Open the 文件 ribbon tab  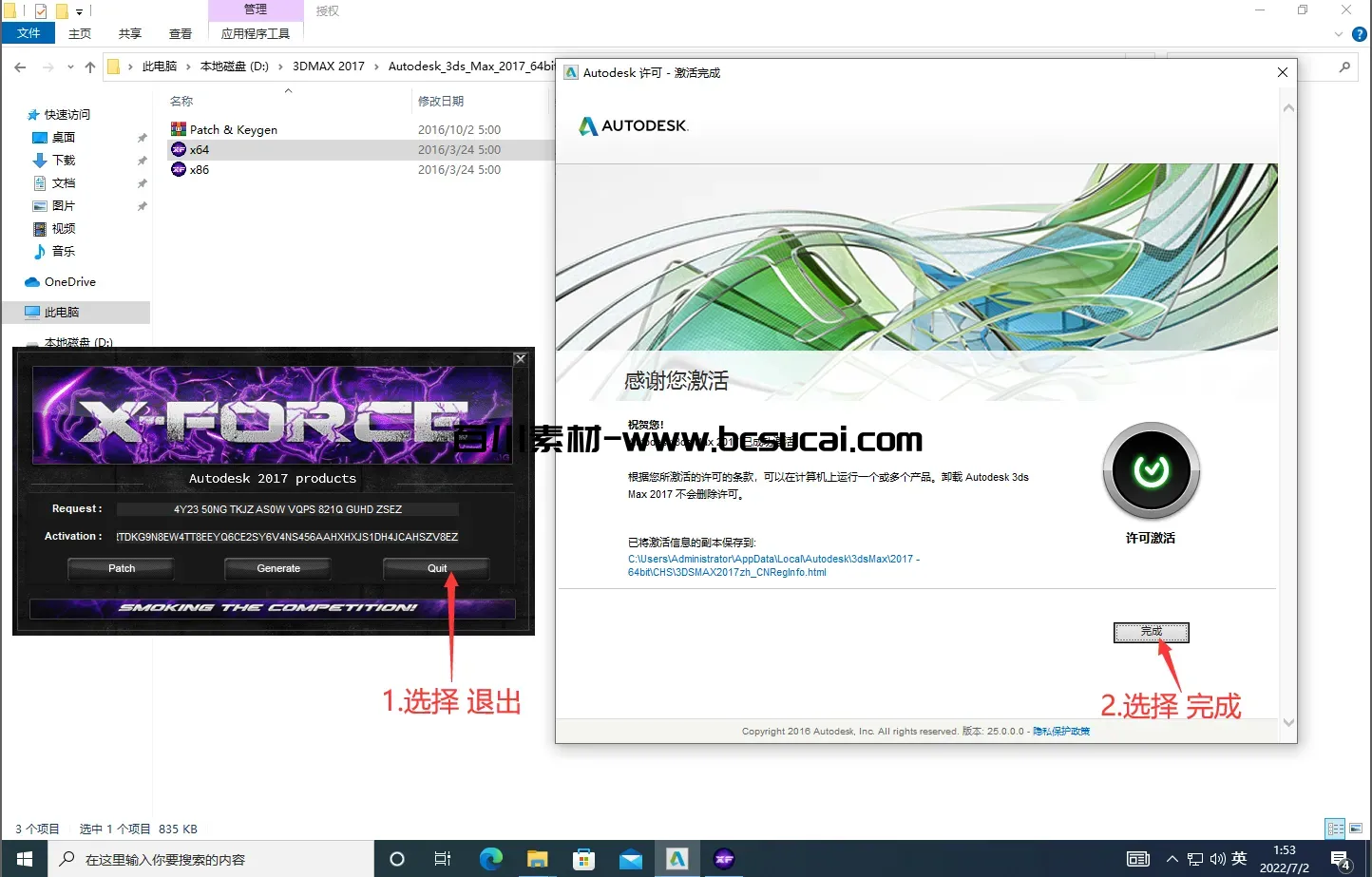point(29,33)
